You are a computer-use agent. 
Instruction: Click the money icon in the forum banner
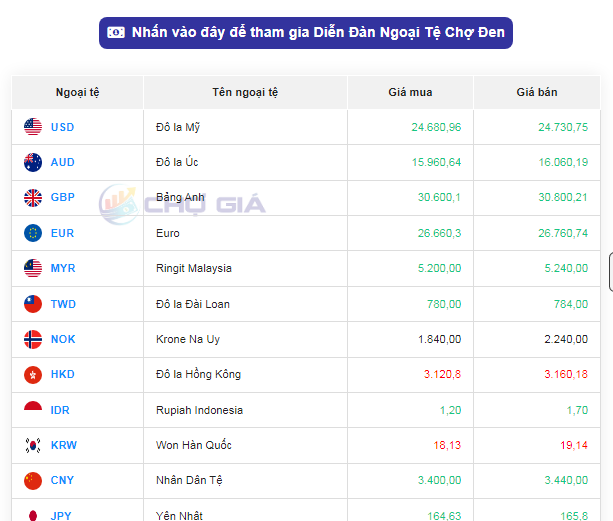(x=116, y=32)
